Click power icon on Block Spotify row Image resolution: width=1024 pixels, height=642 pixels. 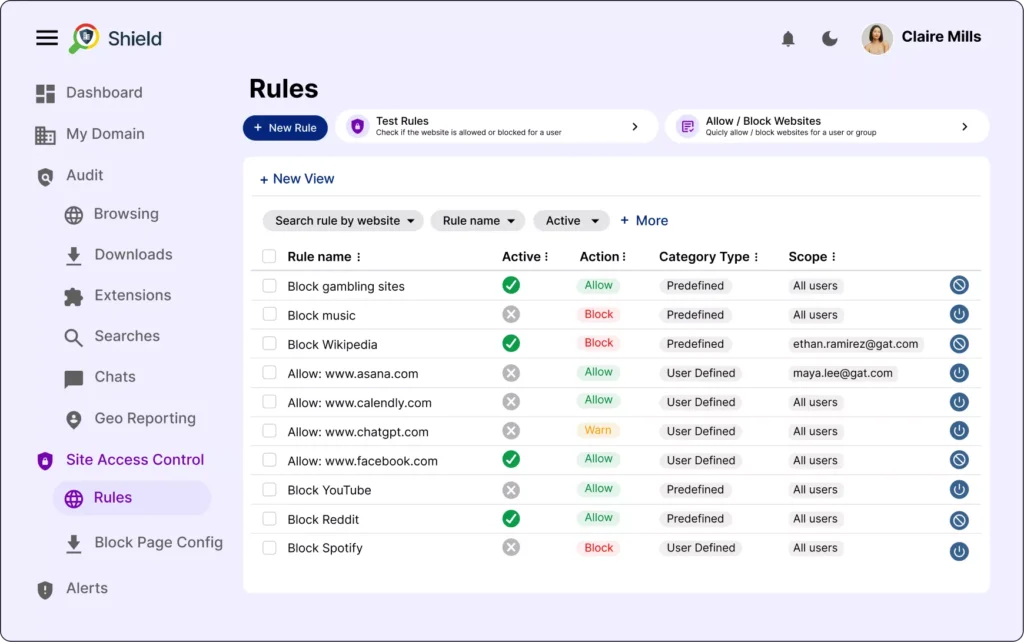click(959, 551)
